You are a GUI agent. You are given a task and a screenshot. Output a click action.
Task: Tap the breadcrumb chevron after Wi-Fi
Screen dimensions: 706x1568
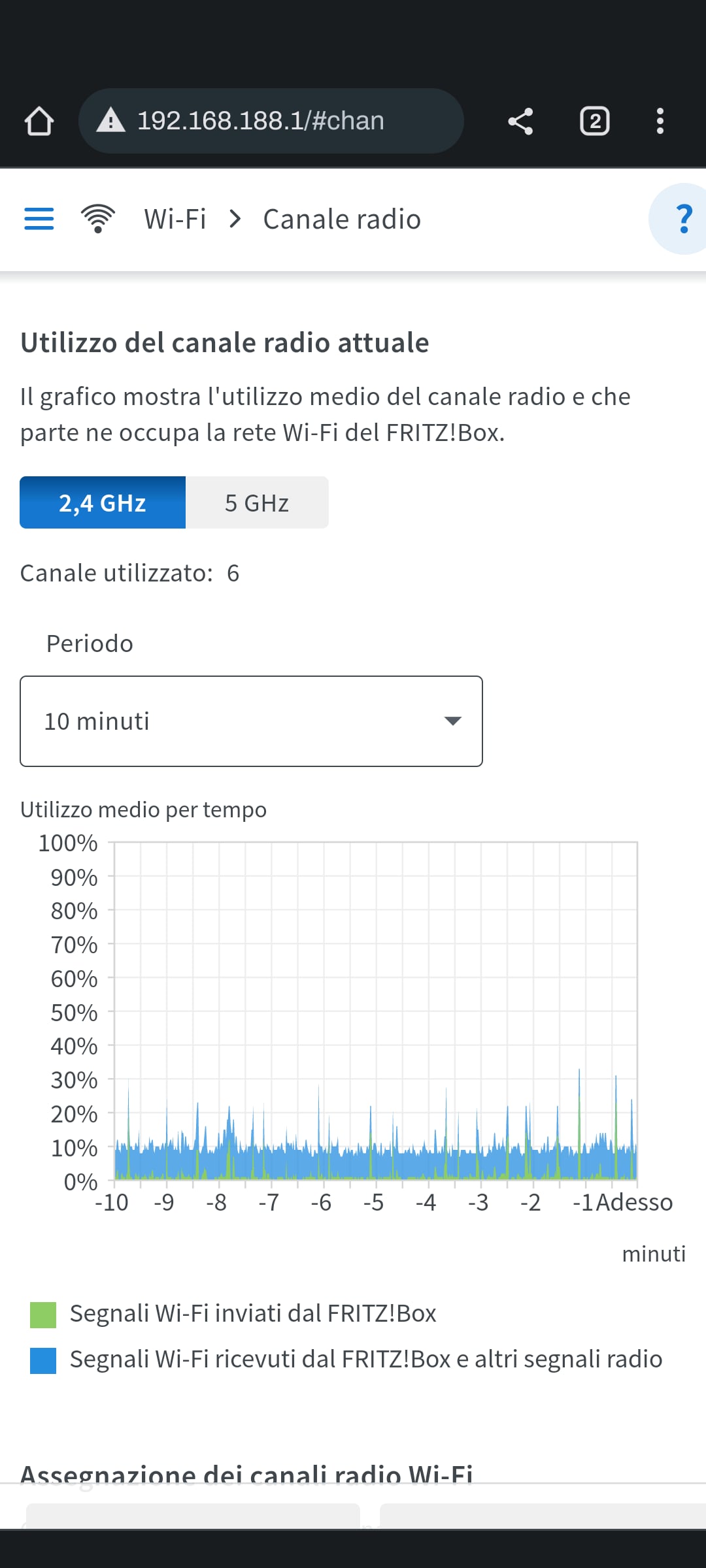pyautogui.click(x=235, y=219)
